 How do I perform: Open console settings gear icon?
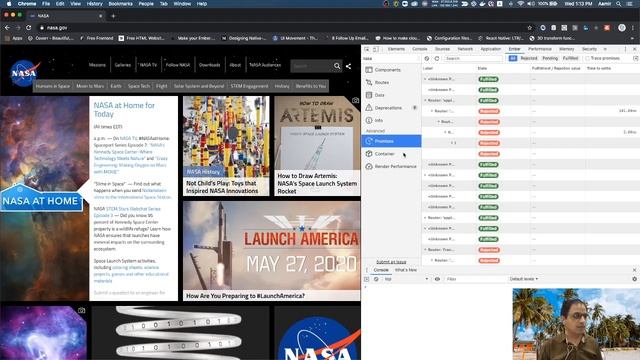pos(634,279)
